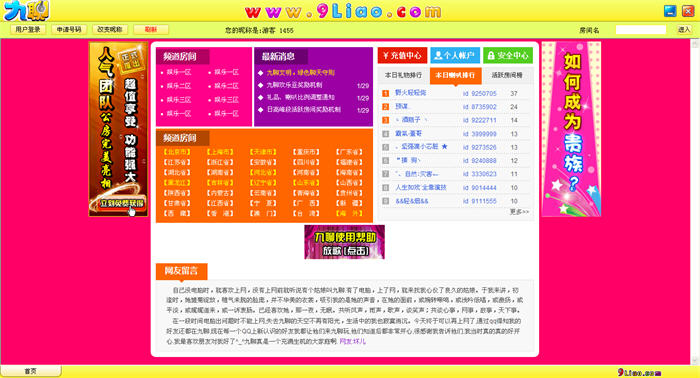The height and width of the screenshot is (378, 700).
Task: Switch to the 本日喇叭排行 tab
Action: tap(455, 75)
